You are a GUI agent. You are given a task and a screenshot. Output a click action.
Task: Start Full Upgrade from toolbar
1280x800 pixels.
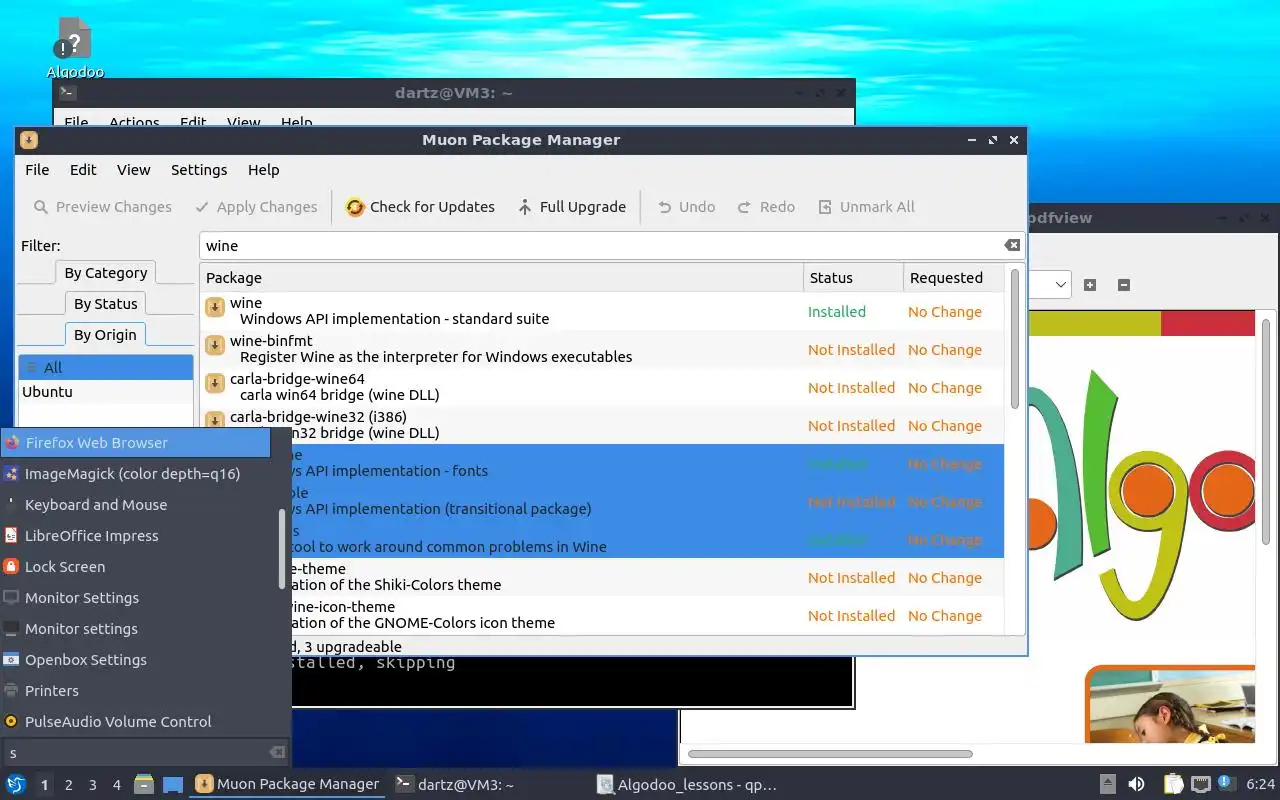pos(572,207)
